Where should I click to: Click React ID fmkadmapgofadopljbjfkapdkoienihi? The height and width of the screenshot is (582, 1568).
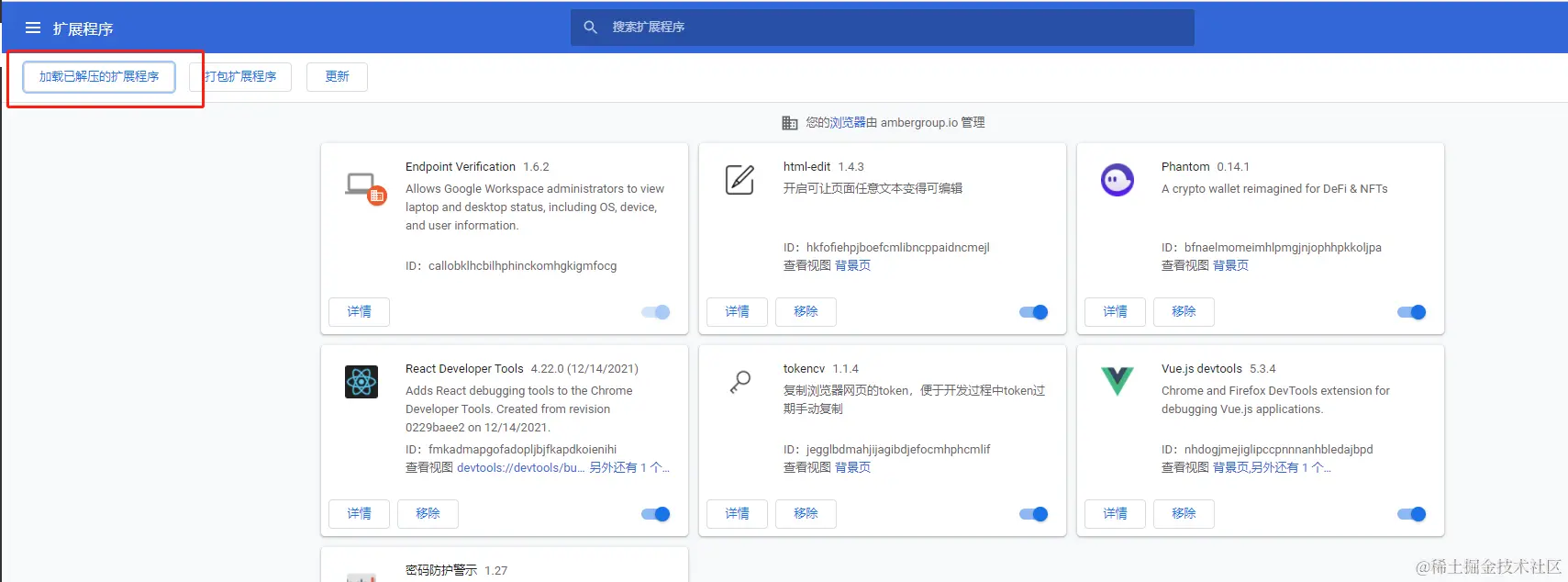pyautogui.click(x=523, y=450)
